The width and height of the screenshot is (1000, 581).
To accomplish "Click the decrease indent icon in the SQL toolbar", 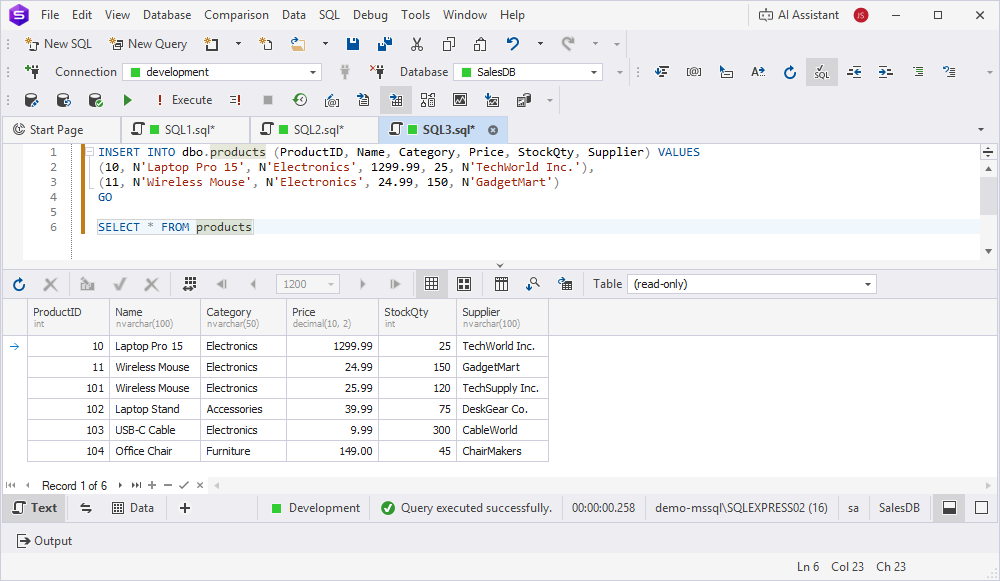I will [x=853, y=72].
